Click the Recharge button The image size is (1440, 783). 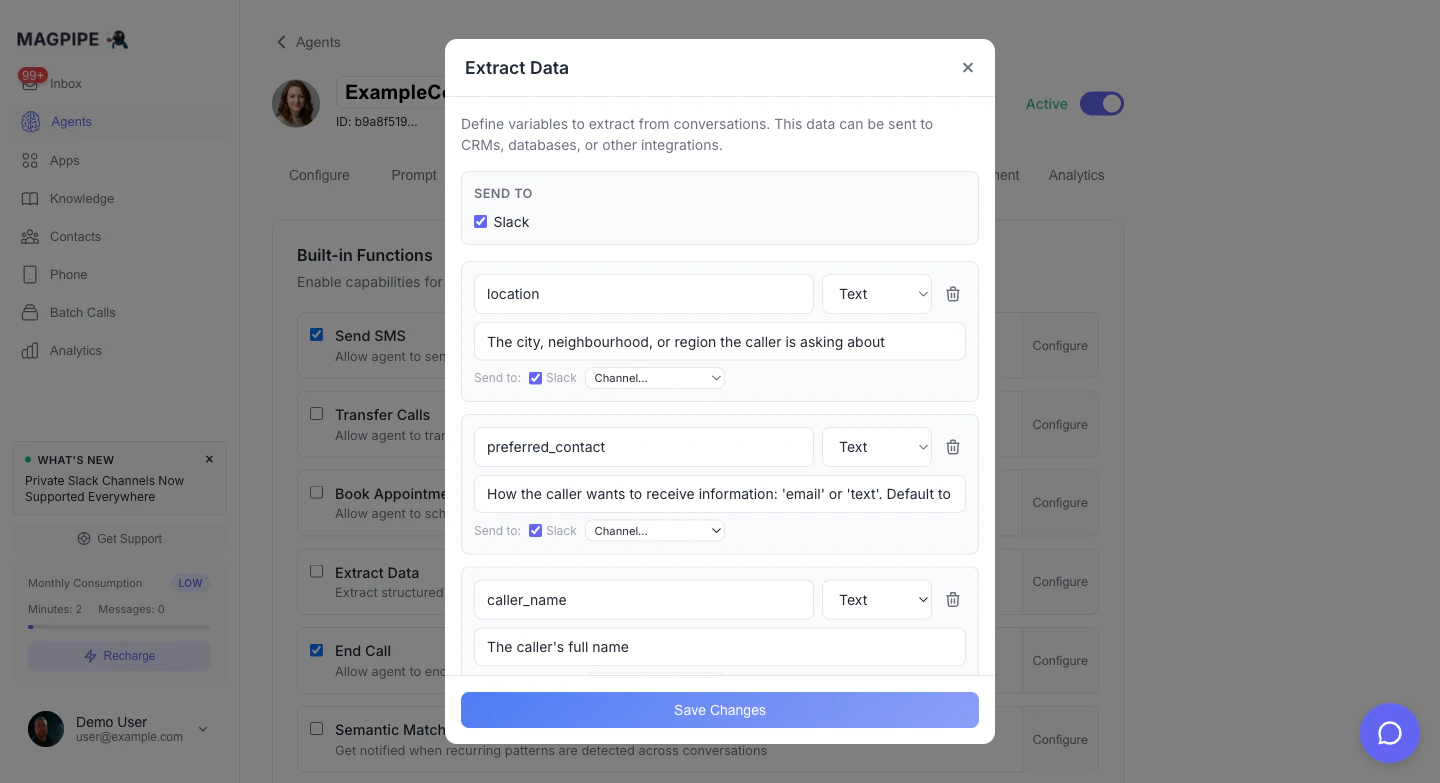tap(119, 655)
